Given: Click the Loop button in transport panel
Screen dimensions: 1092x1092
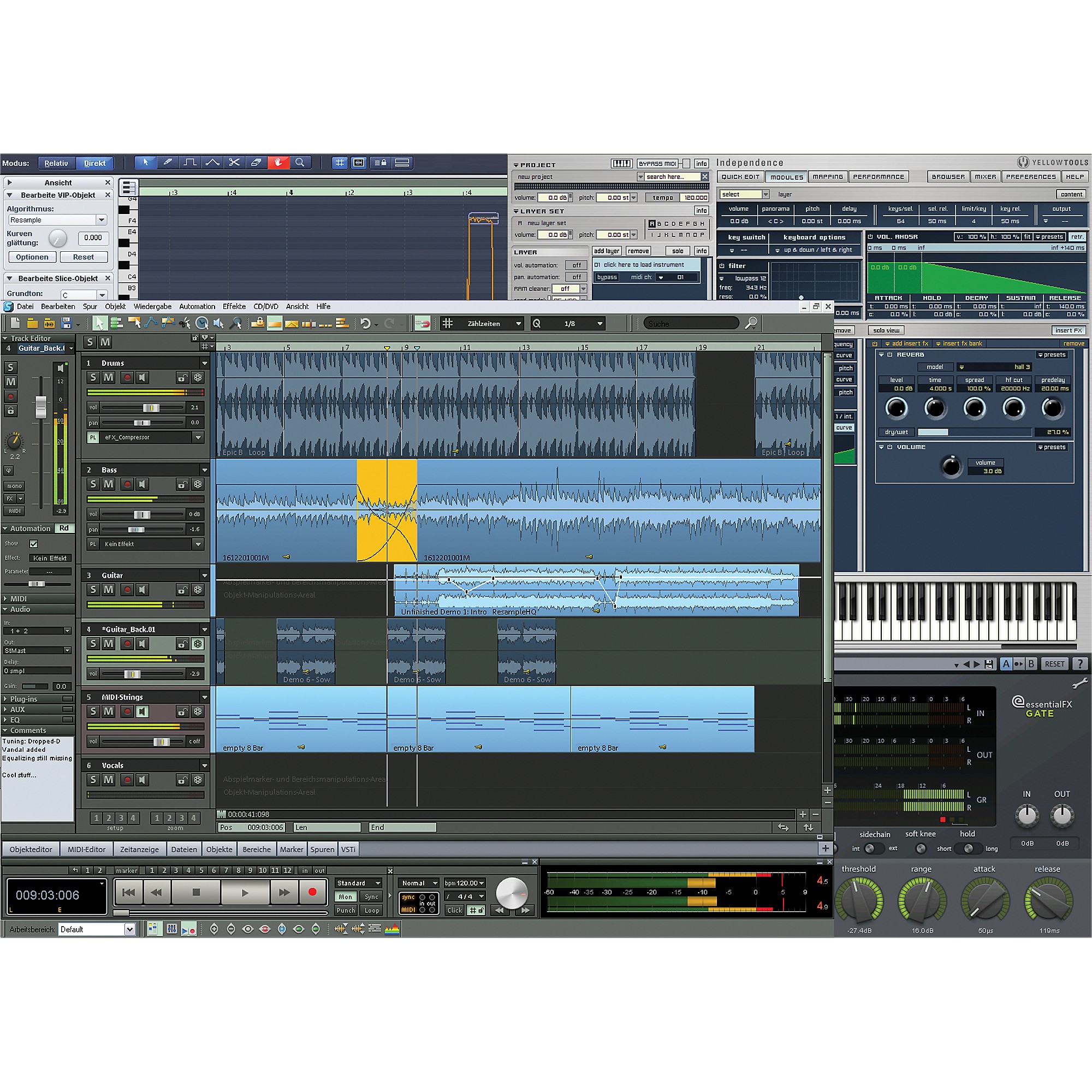Looking at the screenshot, I should [x=371, y=910].
